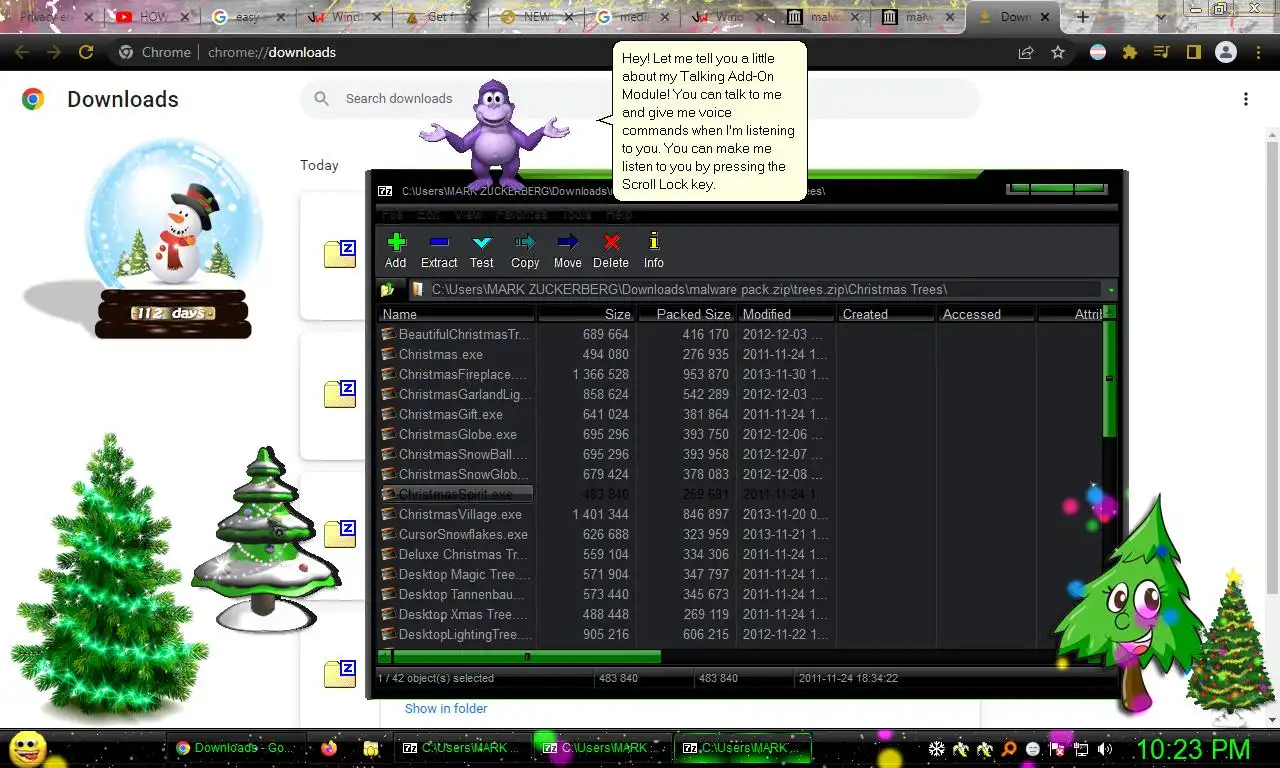
Task: Open the View menu in 7-Zip
Action: [468, 214]
